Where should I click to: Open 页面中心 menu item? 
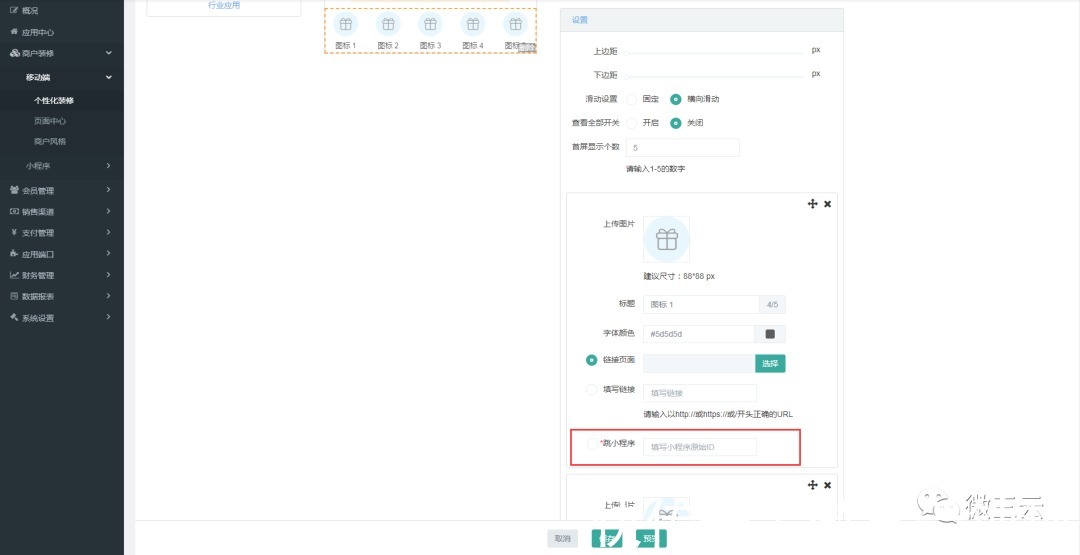pos(50,121)
